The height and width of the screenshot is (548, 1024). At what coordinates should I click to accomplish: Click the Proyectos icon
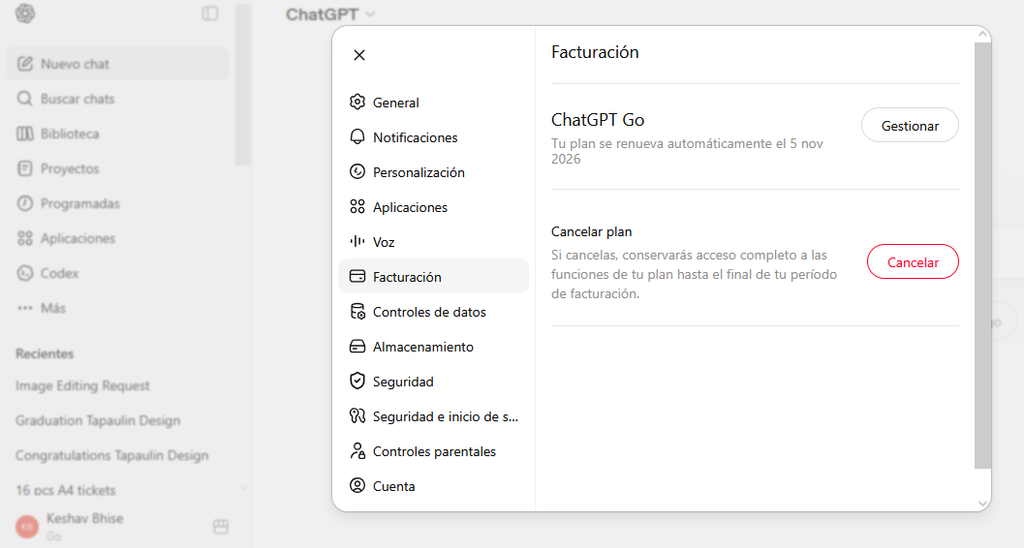(x=25, y=169)
